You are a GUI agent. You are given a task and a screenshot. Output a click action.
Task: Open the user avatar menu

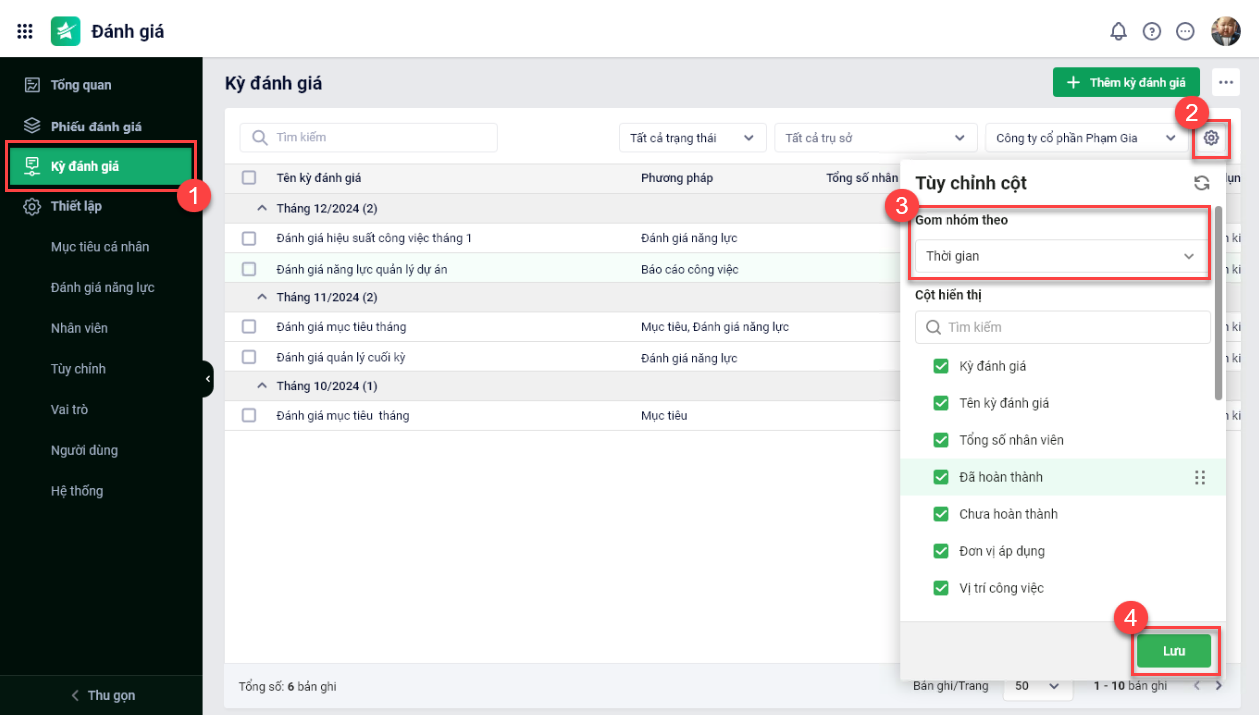pyautogui.click(x=1226, y=31)
